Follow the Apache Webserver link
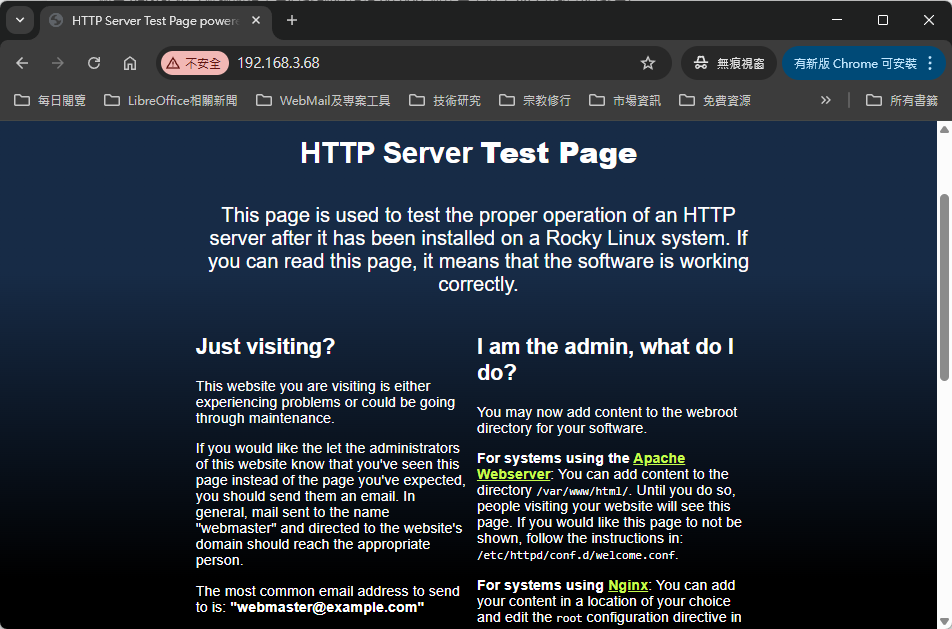The width and height of the screenshot is (952, 629). point(581,466)
